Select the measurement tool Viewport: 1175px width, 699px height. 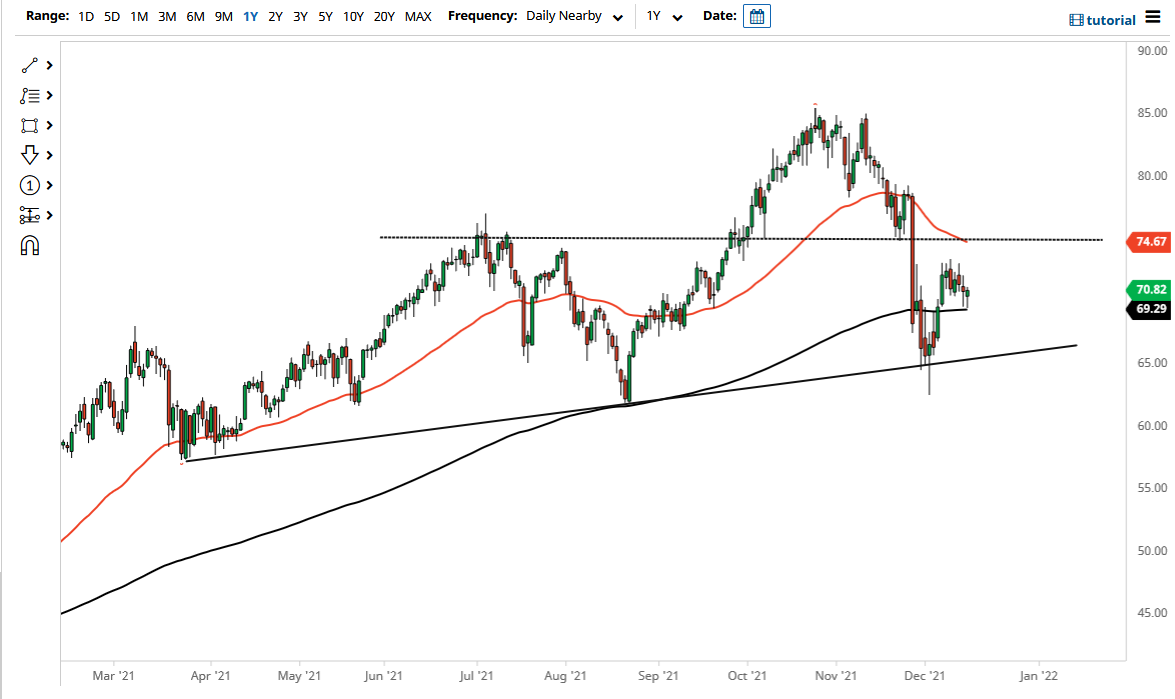[30, 215]
